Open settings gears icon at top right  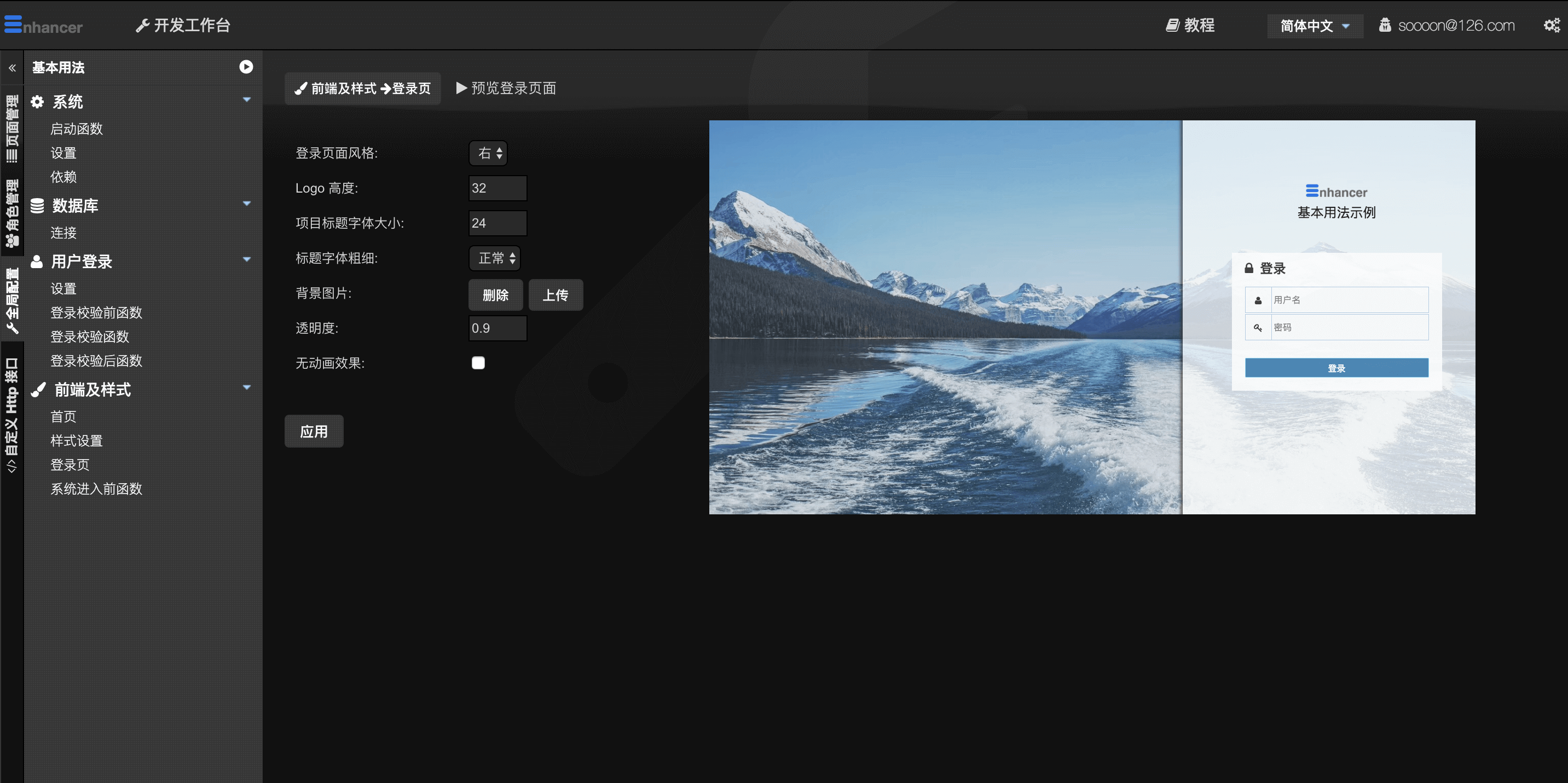(1552, 26)
